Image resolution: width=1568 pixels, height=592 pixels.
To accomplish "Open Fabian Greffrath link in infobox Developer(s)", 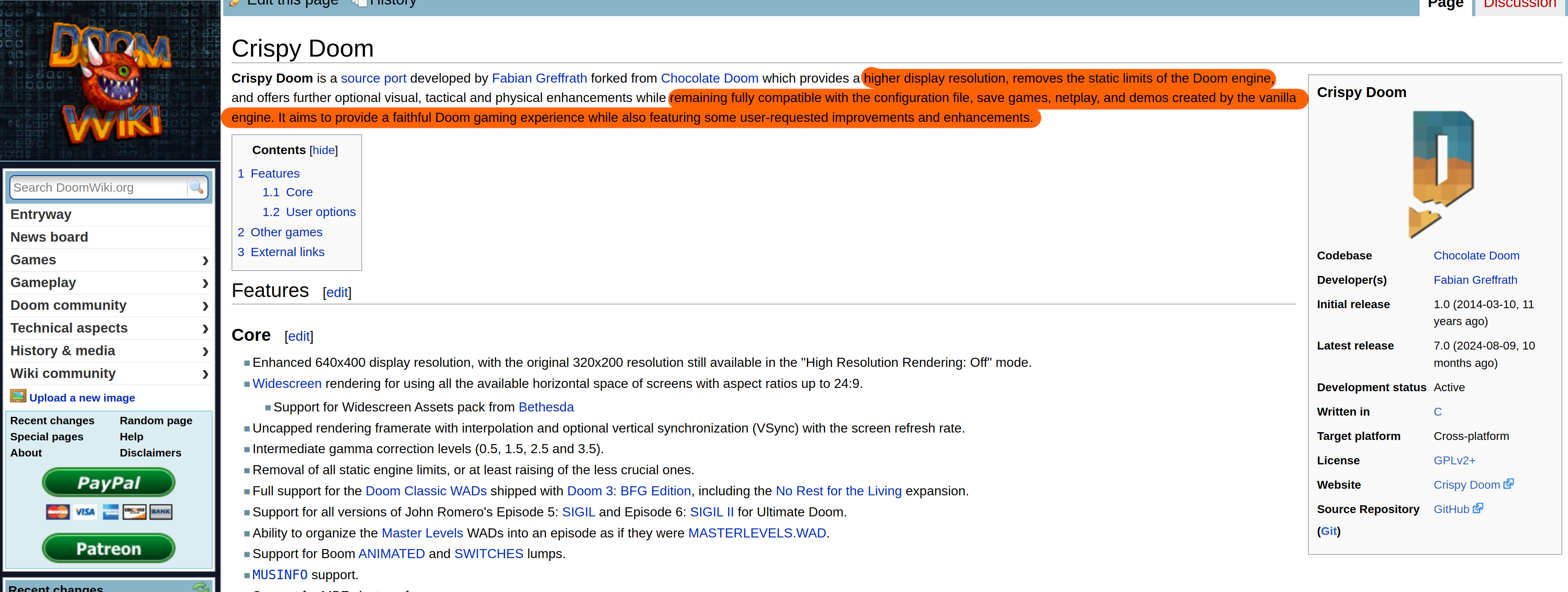I will (x=1475, y=280).
